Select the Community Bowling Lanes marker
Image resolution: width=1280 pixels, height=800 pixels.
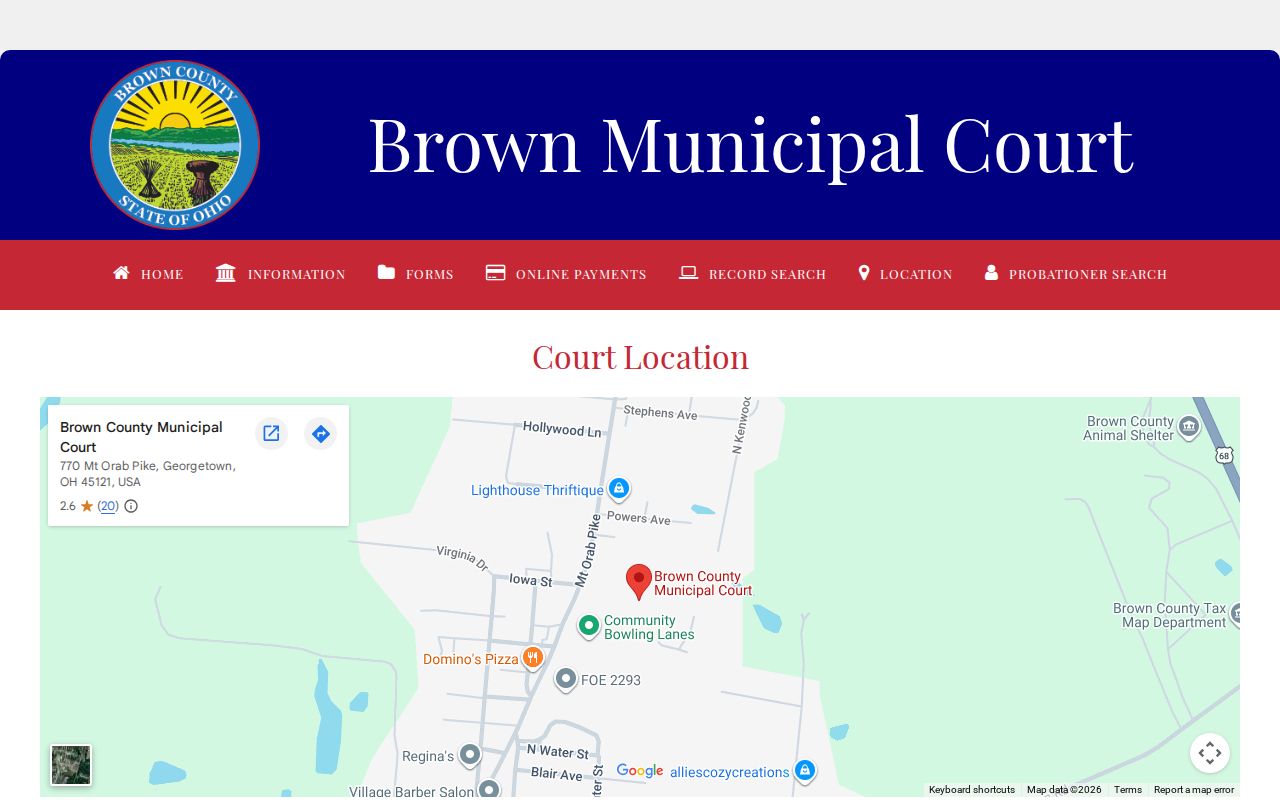coord(589,626)
